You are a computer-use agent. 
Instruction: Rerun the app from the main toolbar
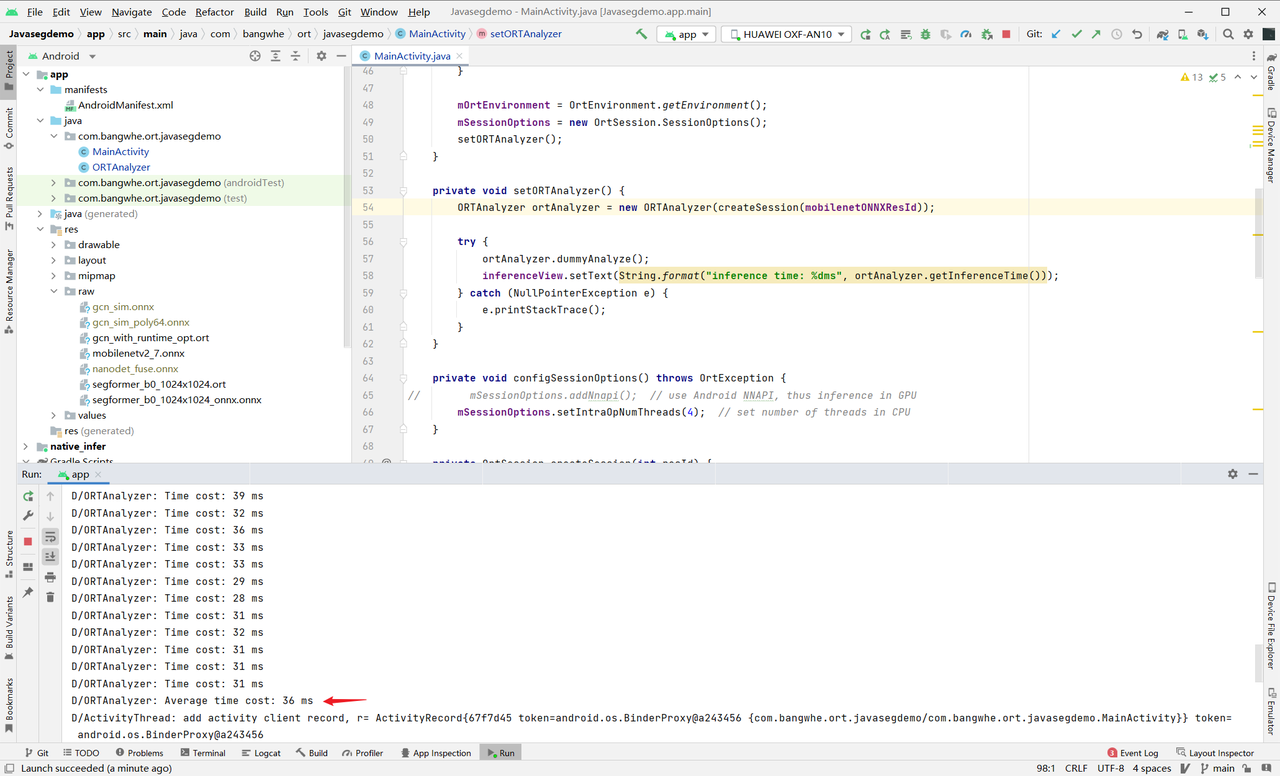coord(865,34)
